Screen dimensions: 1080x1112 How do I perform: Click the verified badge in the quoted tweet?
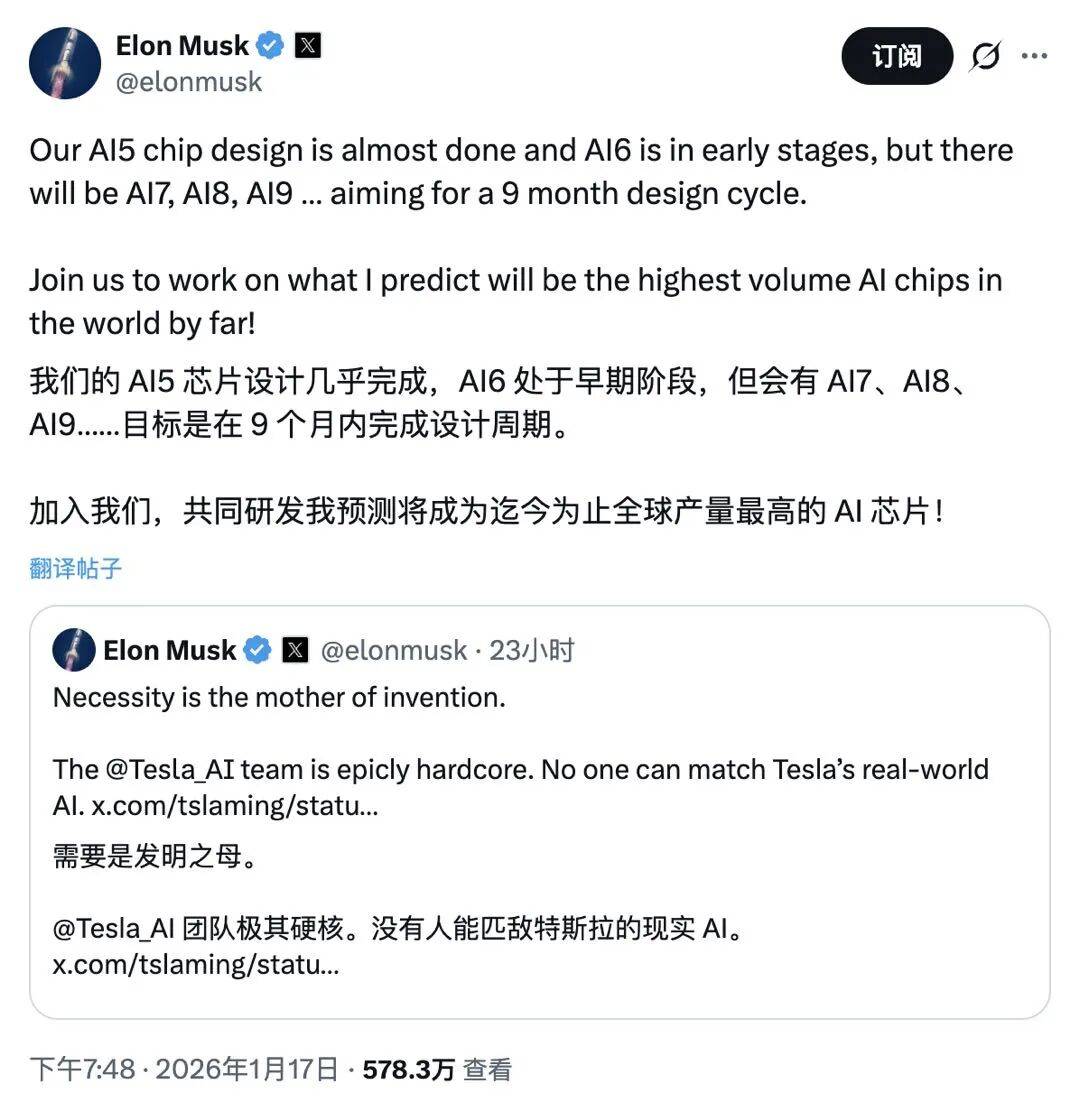[x=258, y=649]
